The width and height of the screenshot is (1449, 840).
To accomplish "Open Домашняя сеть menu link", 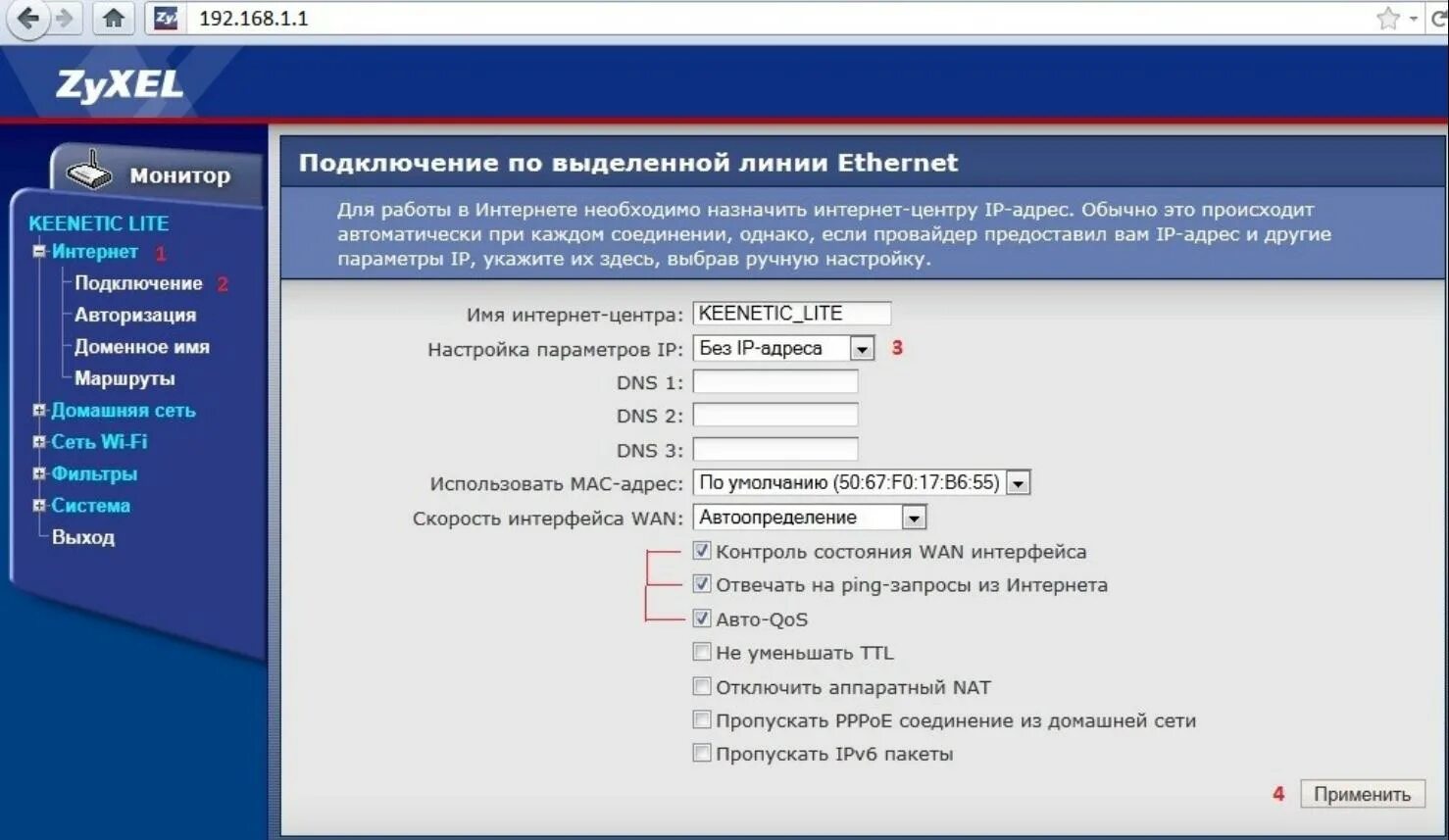I will tap(124, 411).
